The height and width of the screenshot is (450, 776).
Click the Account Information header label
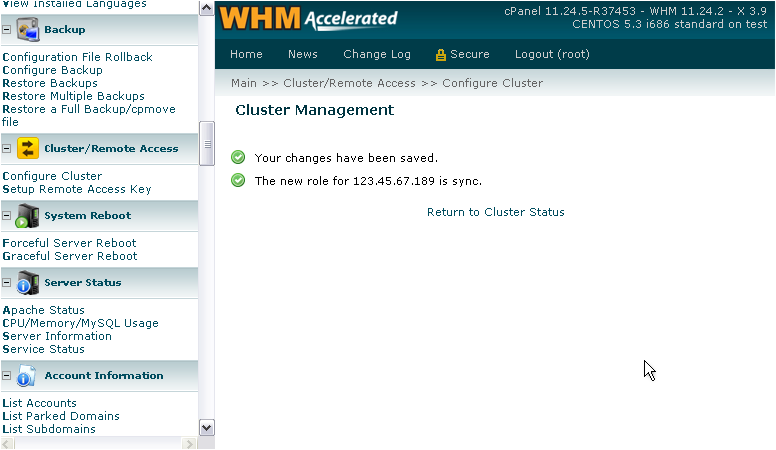104,376
